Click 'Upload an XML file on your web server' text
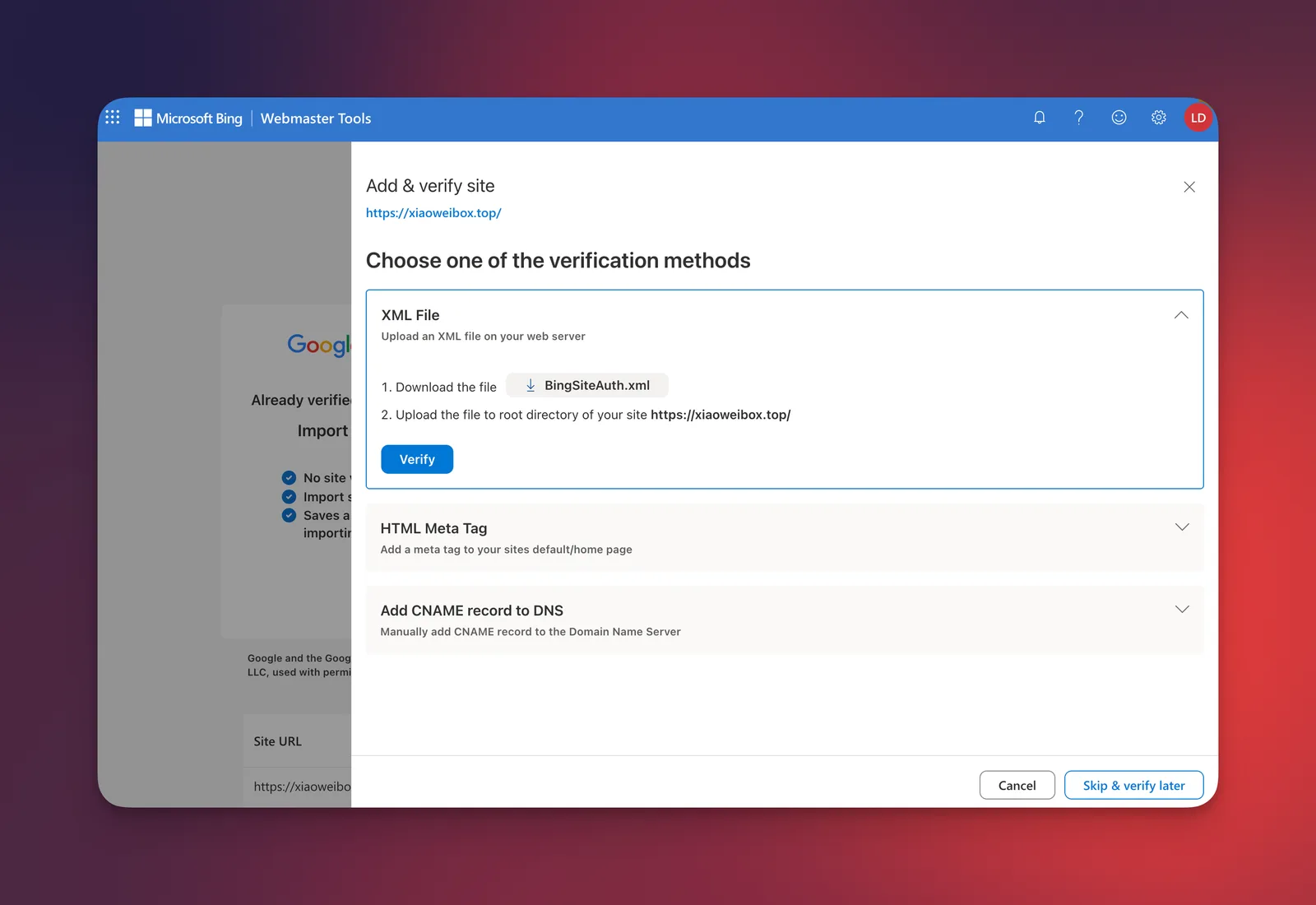This screenshot has height=905, width=1316. [484, 336]
